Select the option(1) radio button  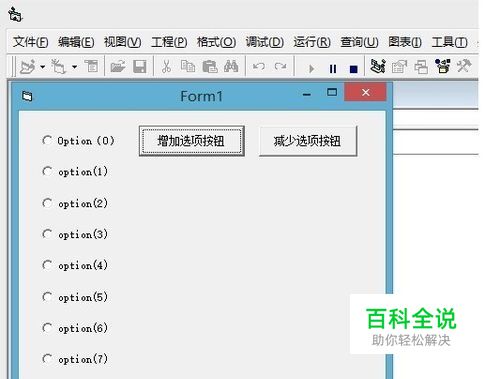[47, 171]
